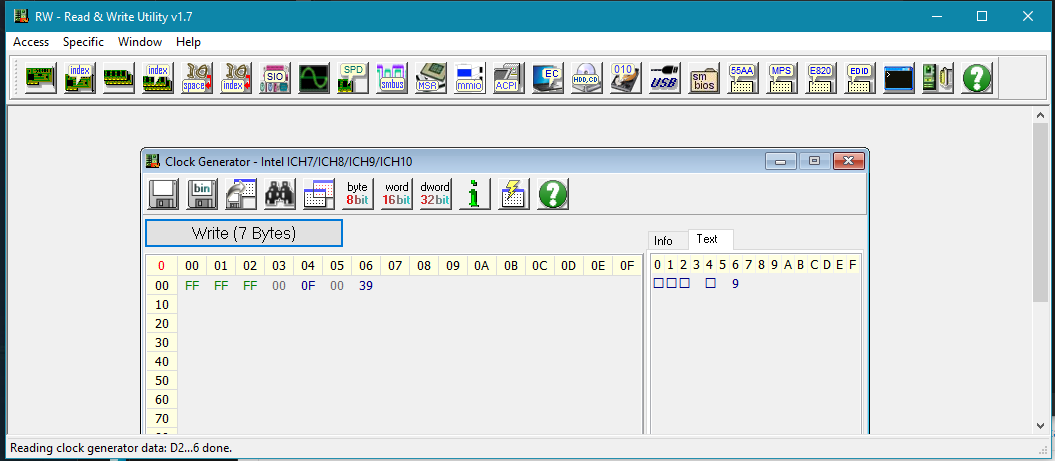Open the MMIO icon
The width and height of the screenshot is (1055, 461).
click(x=470, y=78)
